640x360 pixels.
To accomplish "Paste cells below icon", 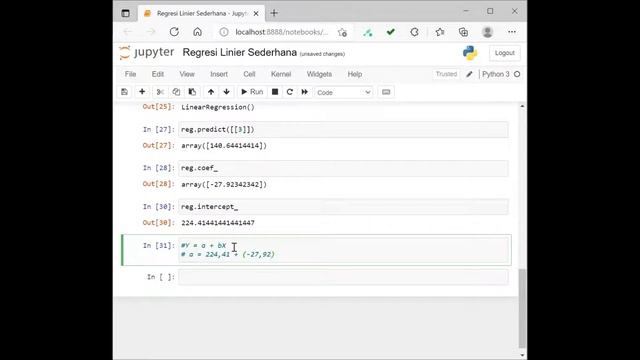I will click(x=192, y=92).
